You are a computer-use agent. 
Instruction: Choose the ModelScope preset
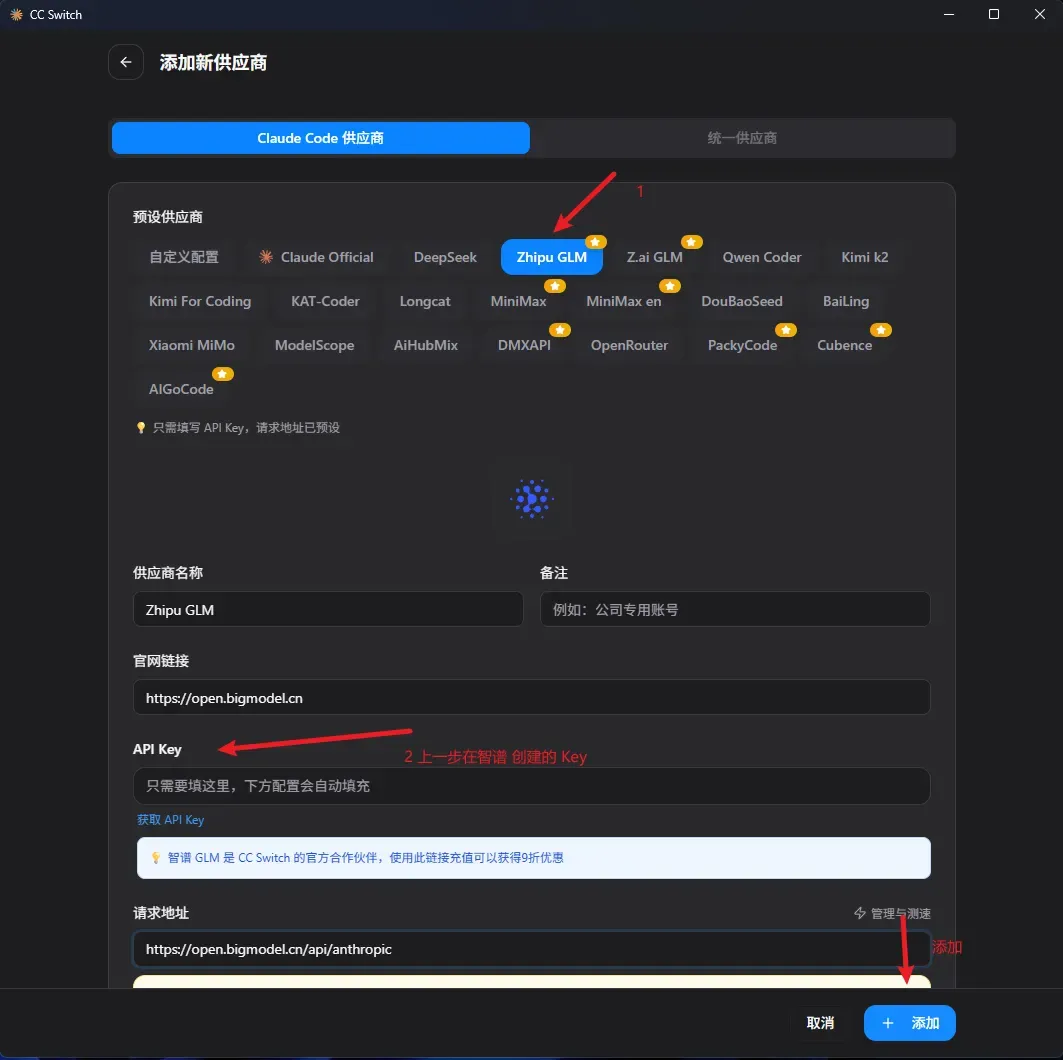point(314,346)
